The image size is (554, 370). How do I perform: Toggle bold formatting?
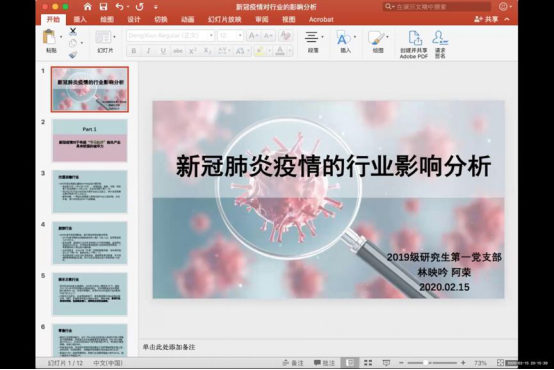[134, 51]
